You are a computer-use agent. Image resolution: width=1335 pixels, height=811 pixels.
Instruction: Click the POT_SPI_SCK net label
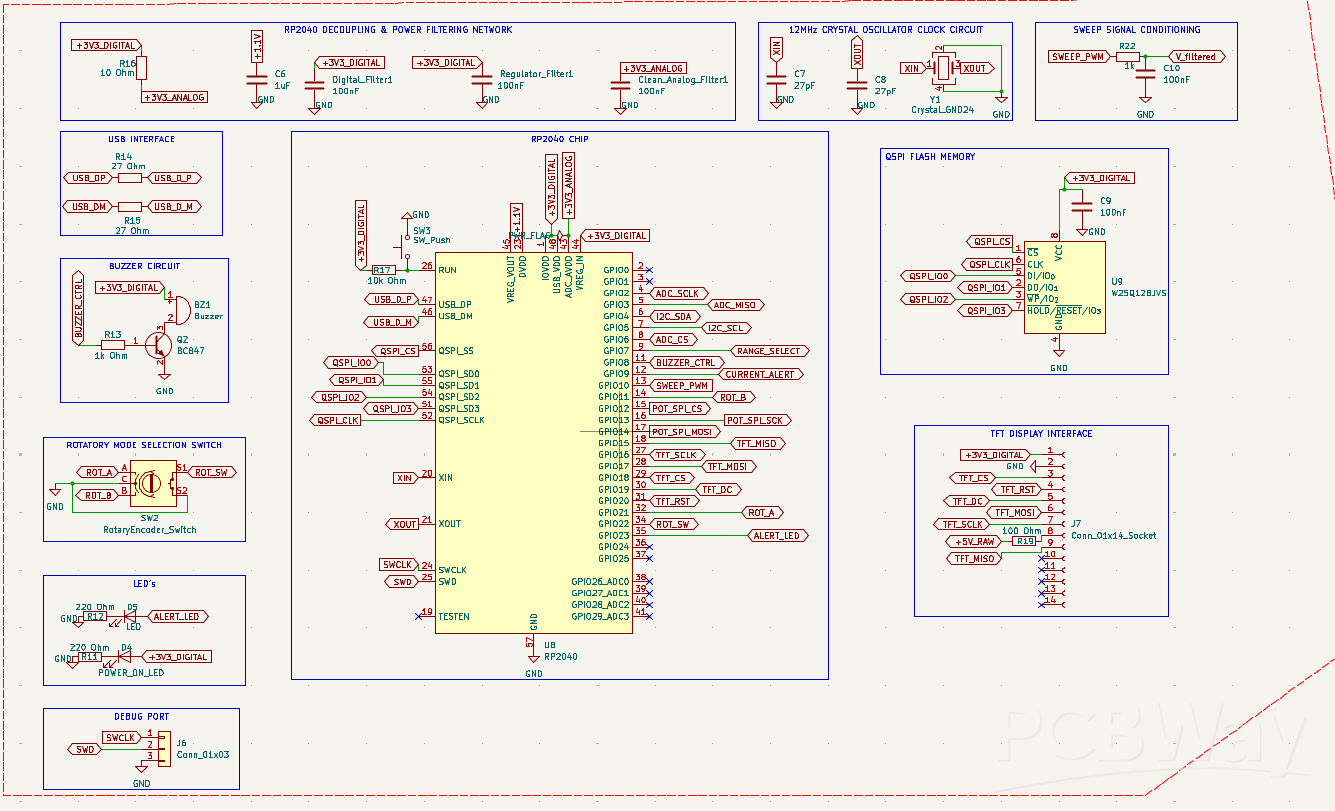(x=757, y=420)
